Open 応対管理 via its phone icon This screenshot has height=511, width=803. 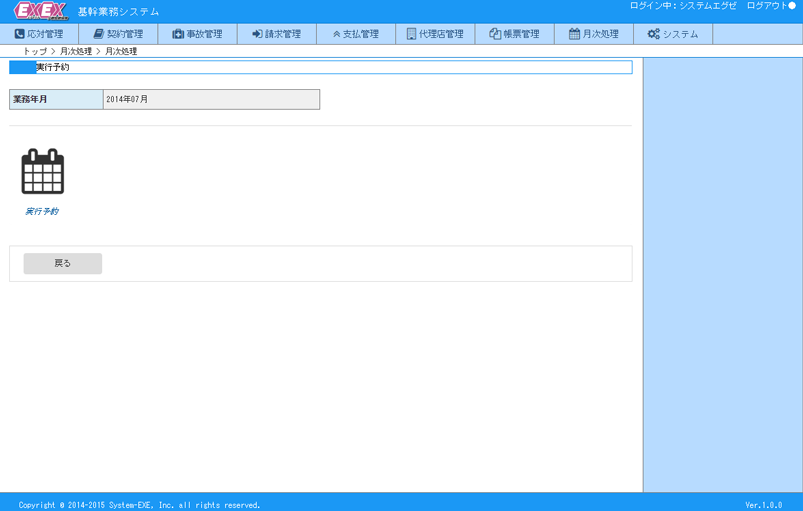point(20,34)
